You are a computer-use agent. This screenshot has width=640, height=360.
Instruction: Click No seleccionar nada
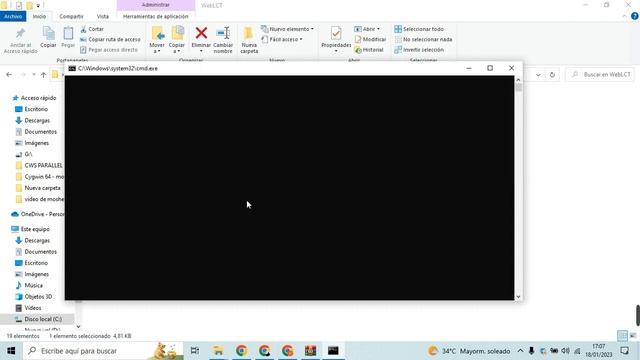[423, 40]
